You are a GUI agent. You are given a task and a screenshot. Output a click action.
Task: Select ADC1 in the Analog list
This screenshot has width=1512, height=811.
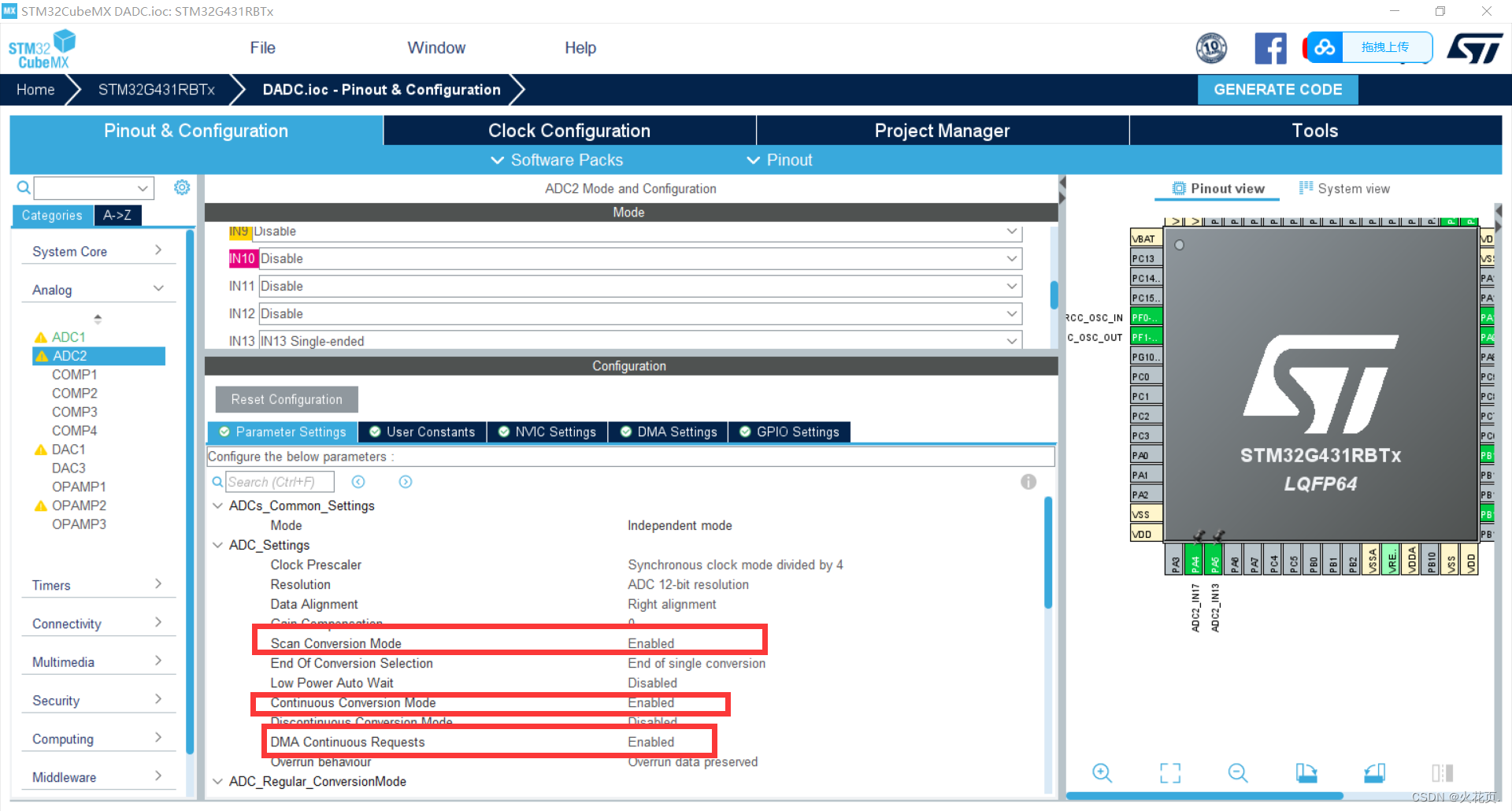[69, 337]
